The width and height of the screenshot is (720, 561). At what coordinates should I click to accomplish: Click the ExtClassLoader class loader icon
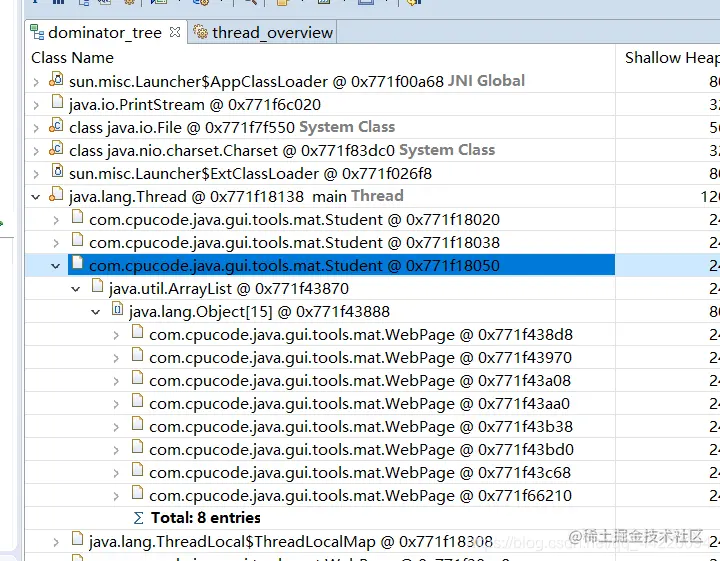pos(57,171)
